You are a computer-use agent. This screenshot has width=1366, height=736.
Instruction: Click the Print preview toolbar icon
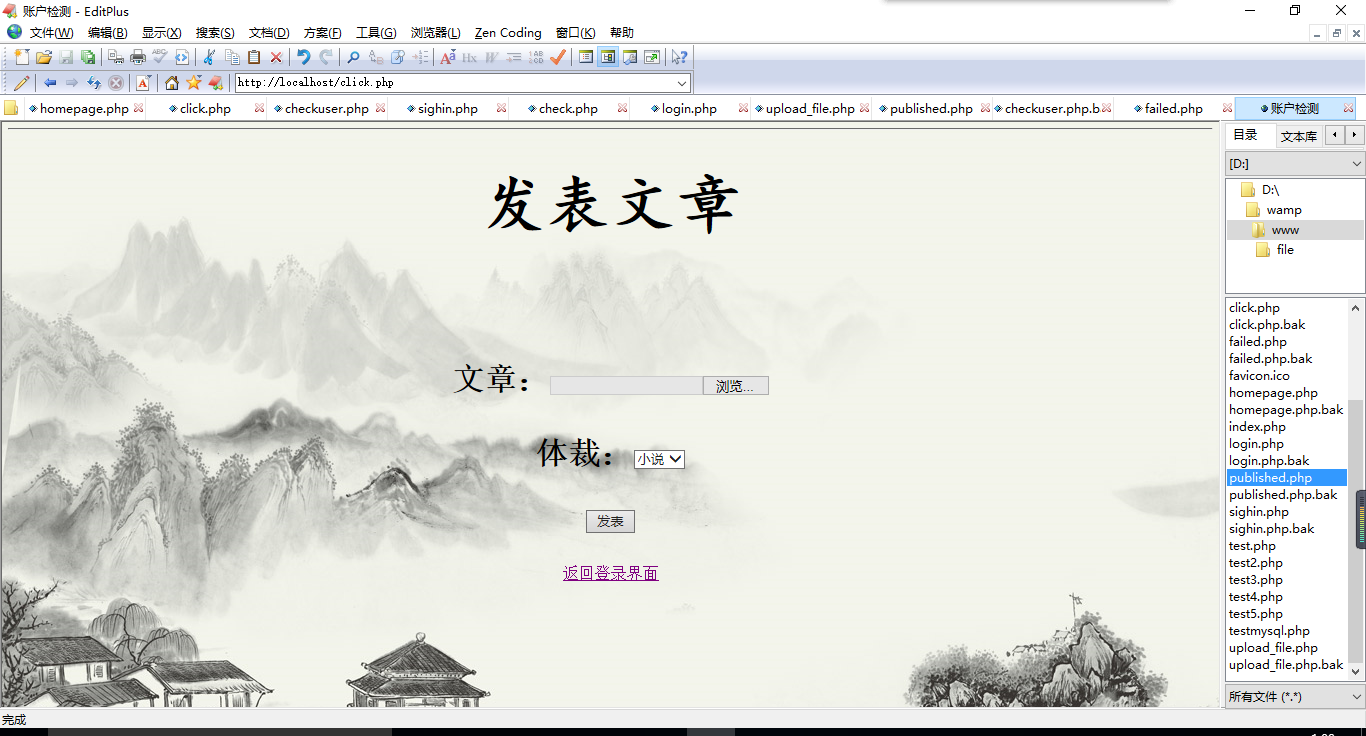(116, 57)
